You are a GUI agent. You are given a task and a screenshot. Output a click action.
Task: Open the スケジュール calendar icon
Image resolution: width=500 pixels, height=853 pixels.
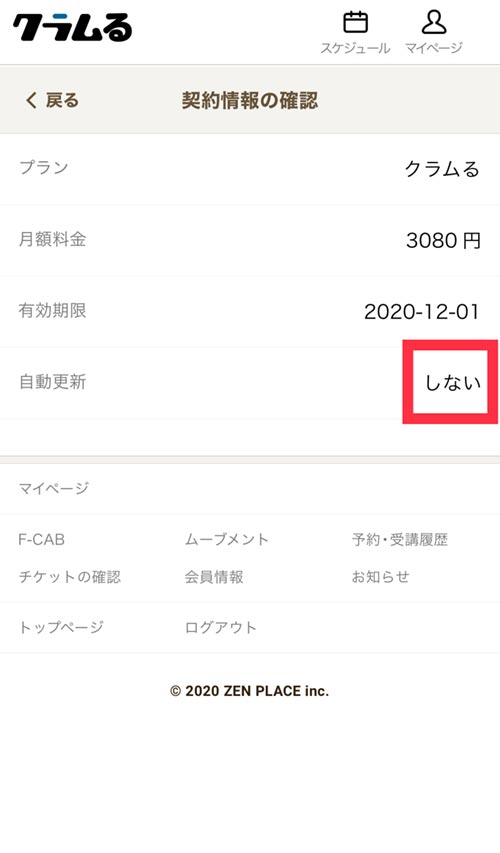pyautogui.click(x=355, y=23)
